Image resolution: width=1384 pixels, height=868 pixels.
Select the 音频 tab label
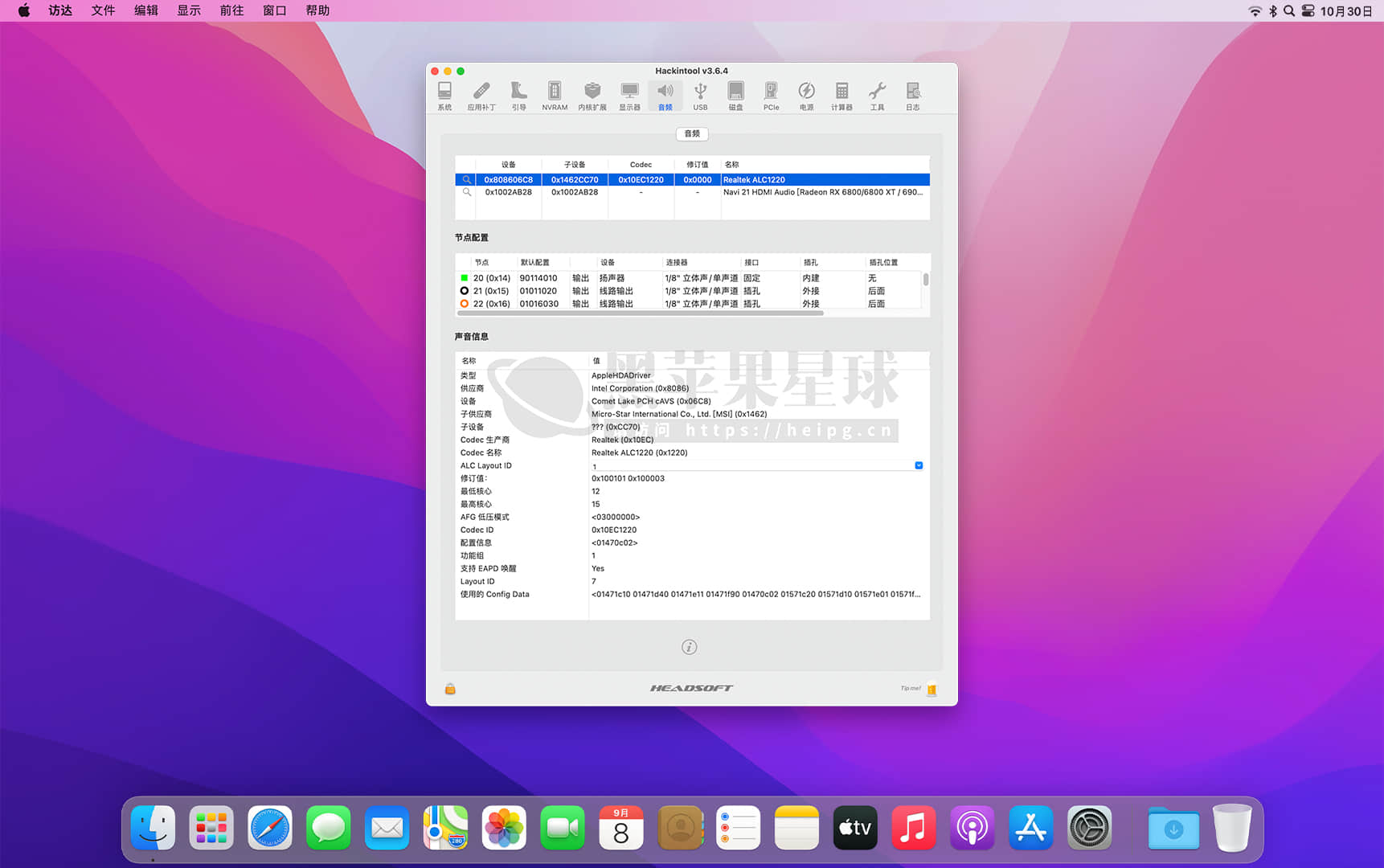[692, 133]
